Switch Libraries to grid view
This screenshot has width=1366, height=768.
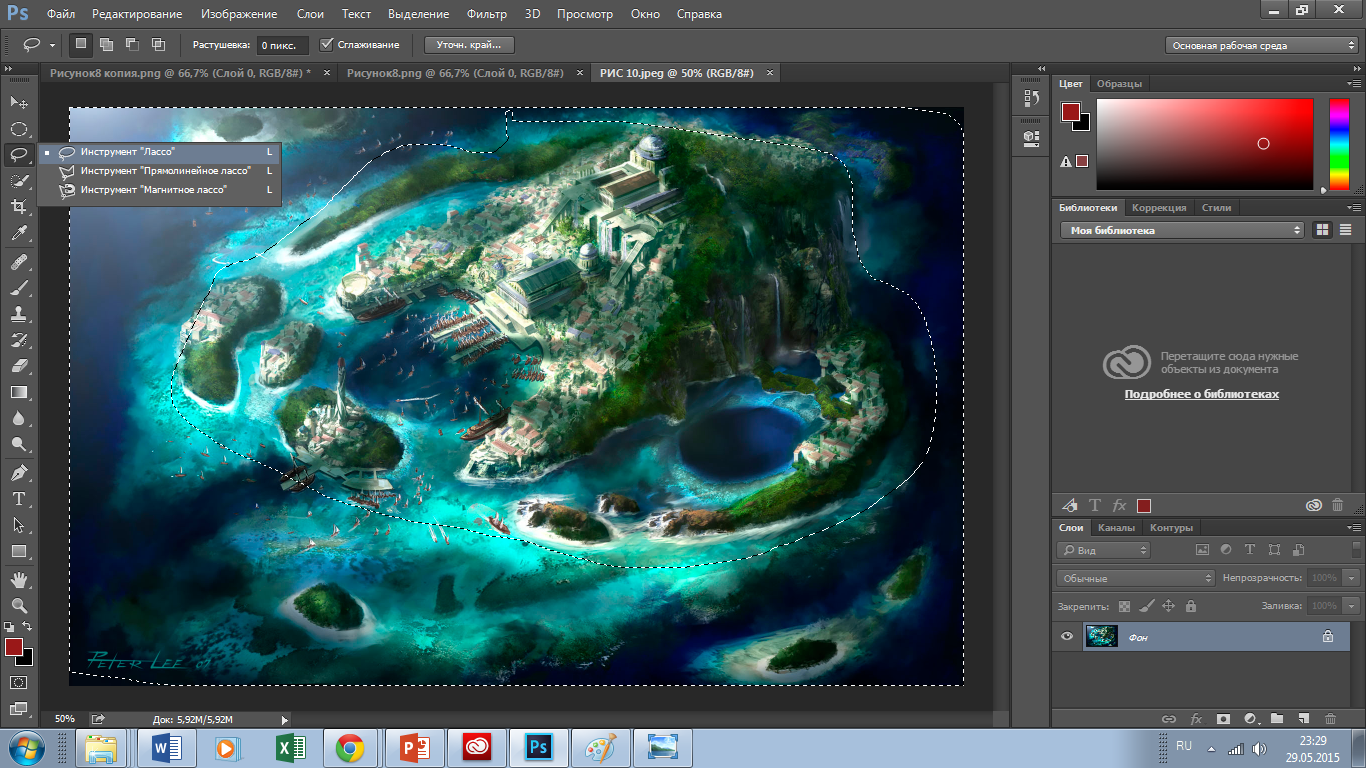(1322, 230)
